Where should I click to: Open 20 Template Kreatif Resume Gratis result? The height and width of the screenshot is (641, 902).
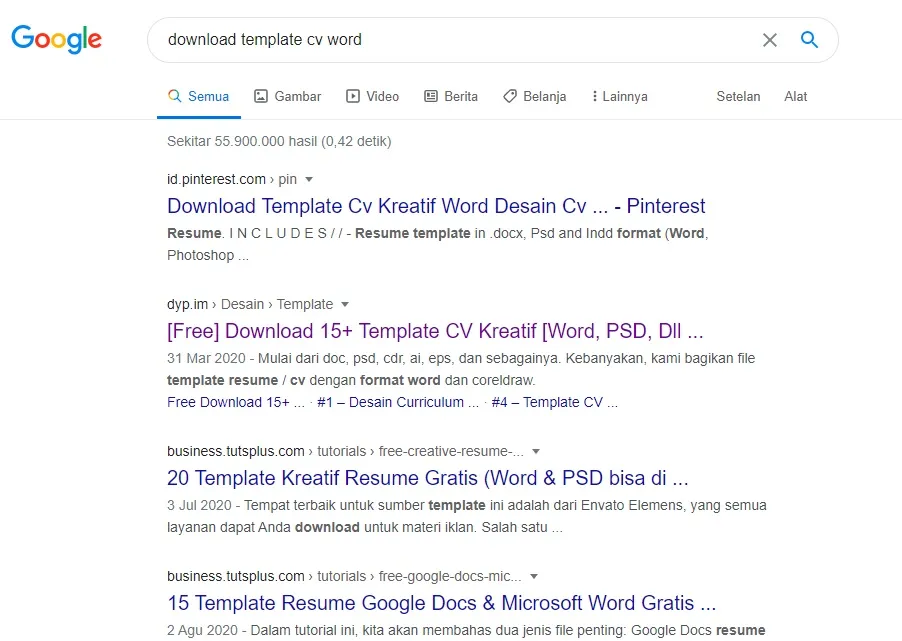427,478
